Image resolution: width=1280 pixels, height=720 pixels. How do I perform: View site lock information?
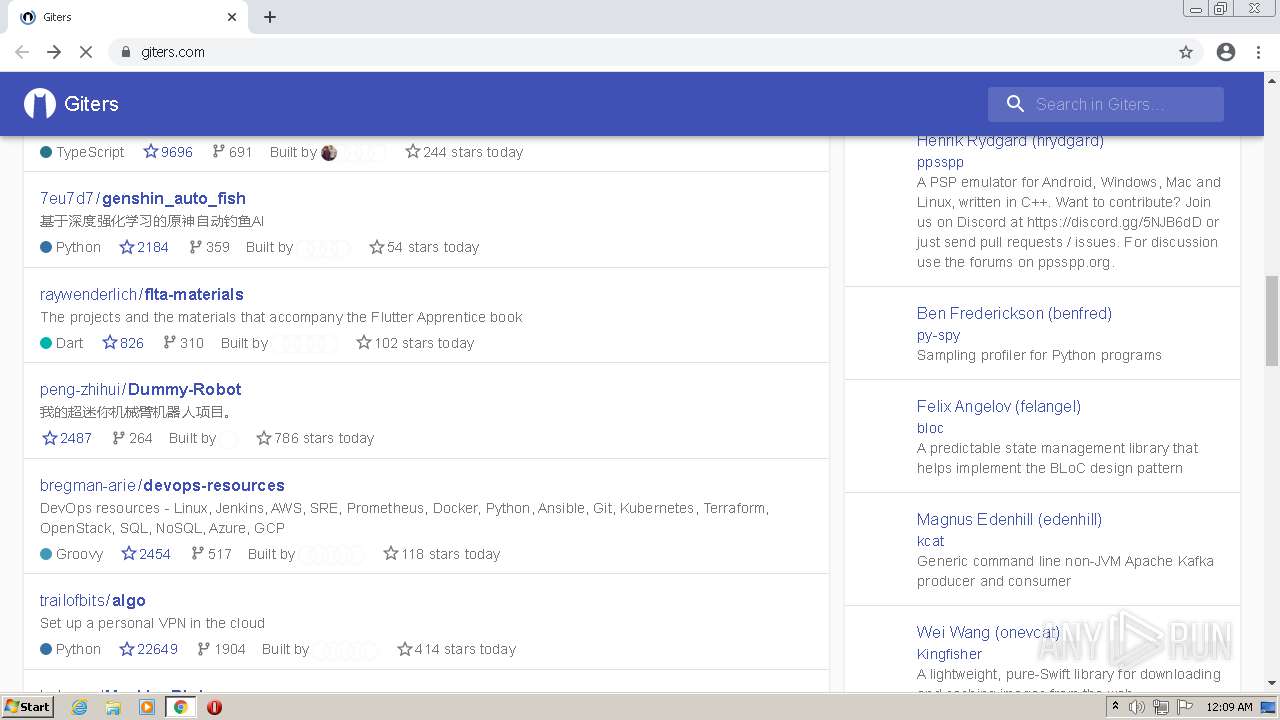point(126,52)
